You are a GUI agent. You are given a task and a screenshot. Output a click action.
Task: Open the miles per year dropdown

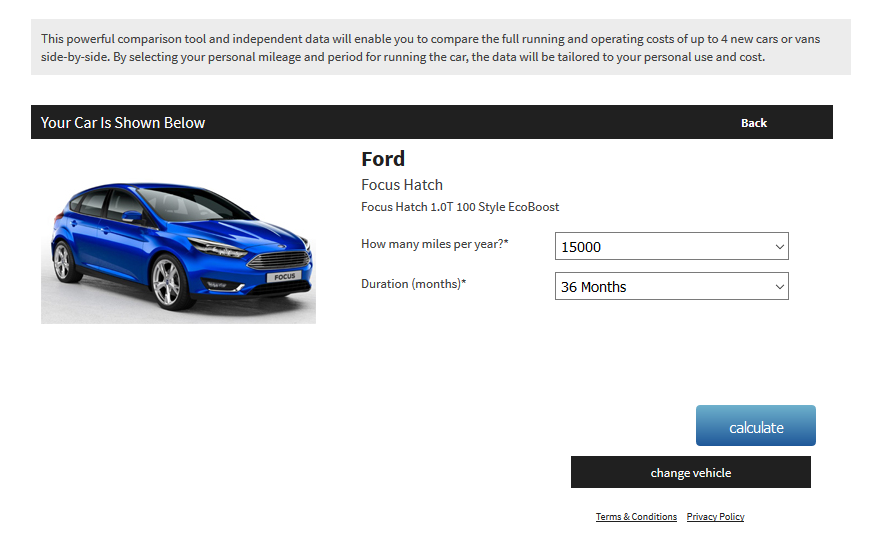pos(671,246)
